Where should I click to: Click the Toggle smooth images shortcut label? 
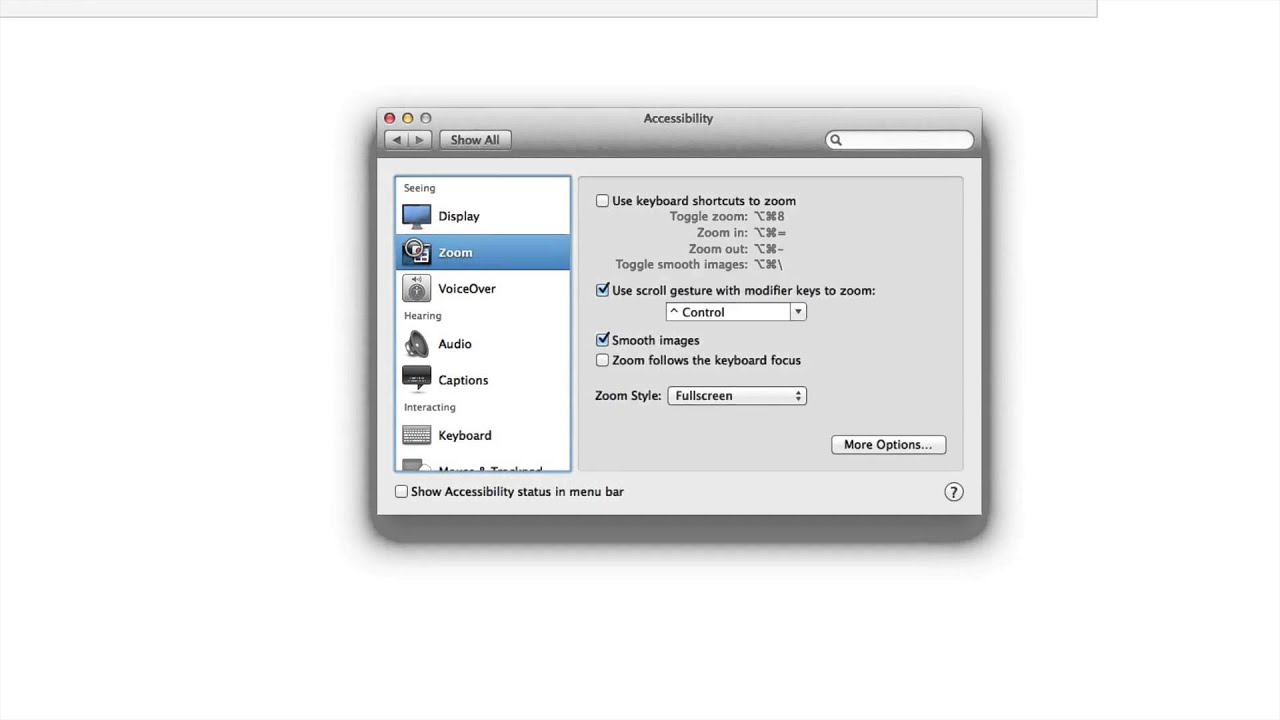pyautogui.click(x=681, y=265)
